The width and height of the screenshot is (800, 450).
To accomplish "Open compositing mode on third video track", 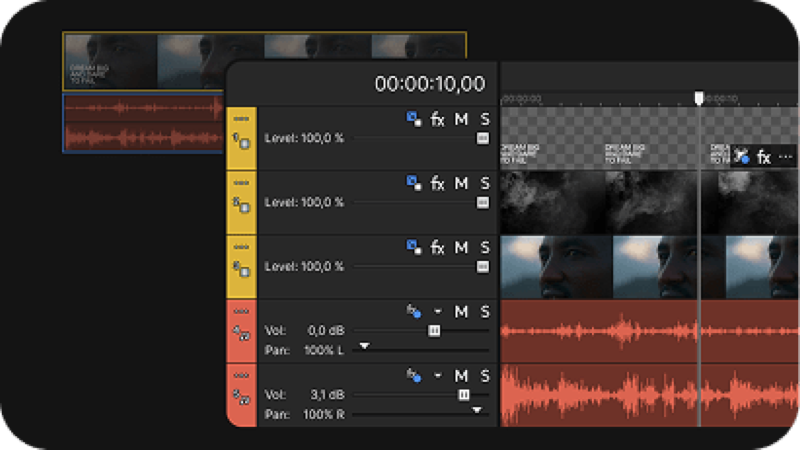I will [x=414, y=247].
